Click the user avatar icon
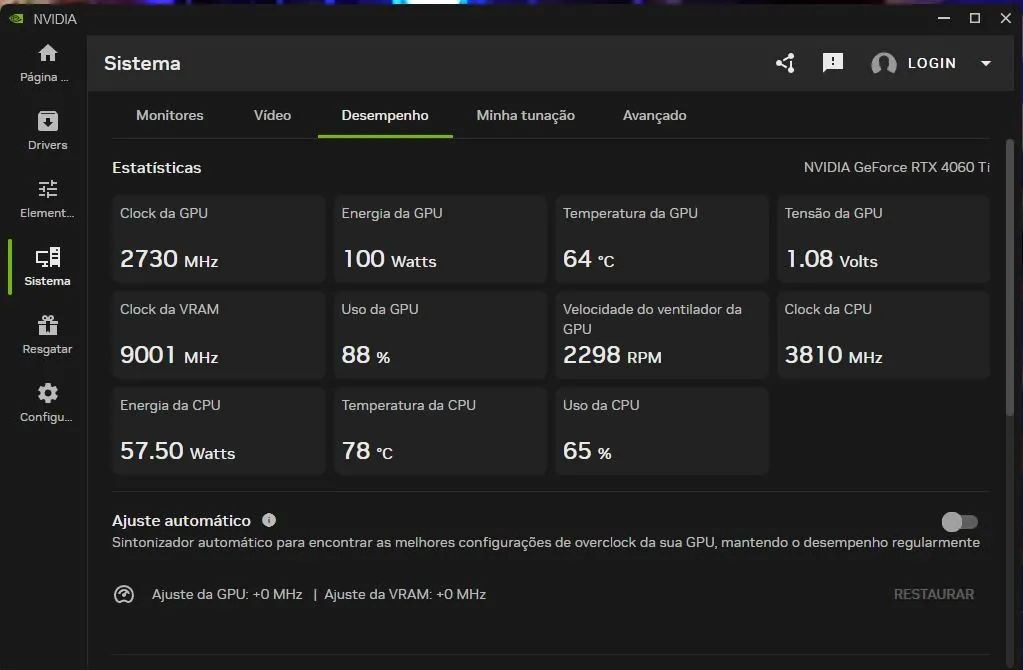The width and height of the screenshot is (1023, 670). (883, 63)
